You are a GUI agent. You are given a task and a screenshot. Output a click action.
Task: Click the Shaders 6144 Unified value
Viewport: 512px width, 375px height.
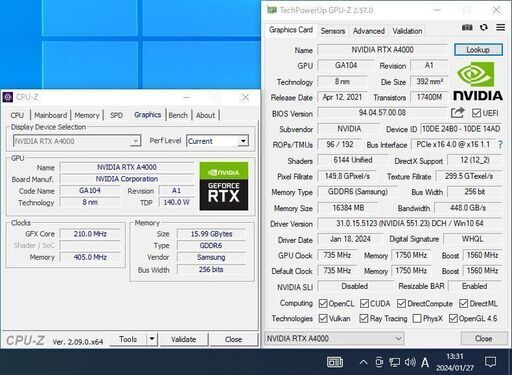point(353,160)
